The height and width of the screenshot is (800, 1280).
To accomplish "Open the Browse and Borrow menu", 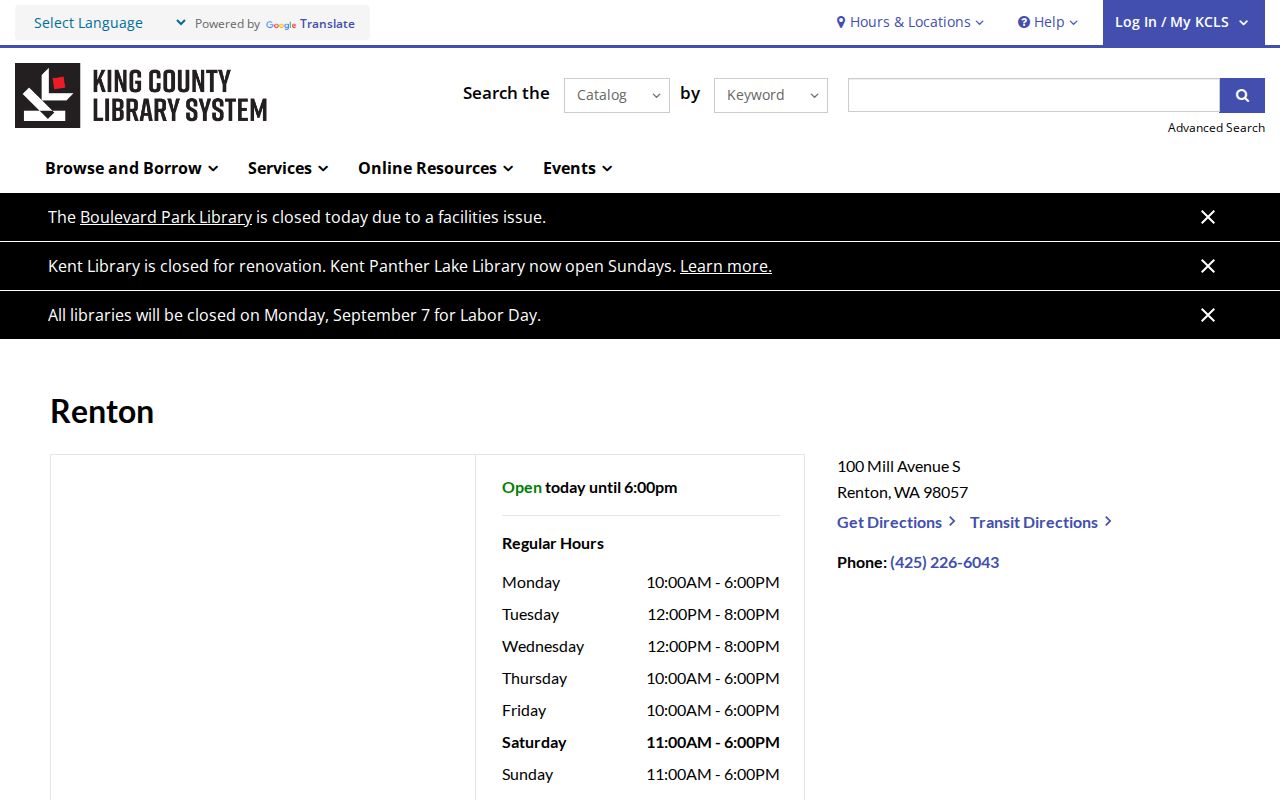I will 132,168.
